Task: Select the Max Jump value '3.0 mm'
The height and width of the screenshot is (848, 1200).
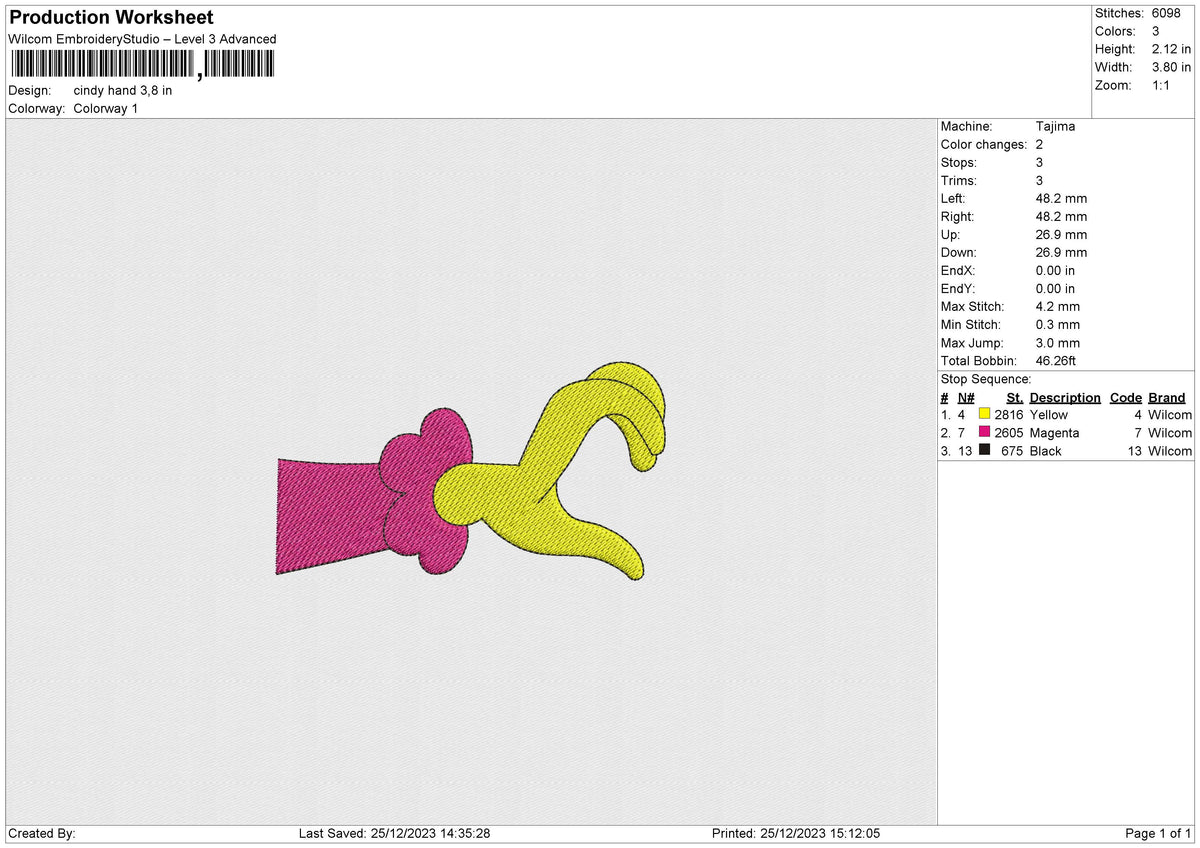Action: [x=1058, y=343]
